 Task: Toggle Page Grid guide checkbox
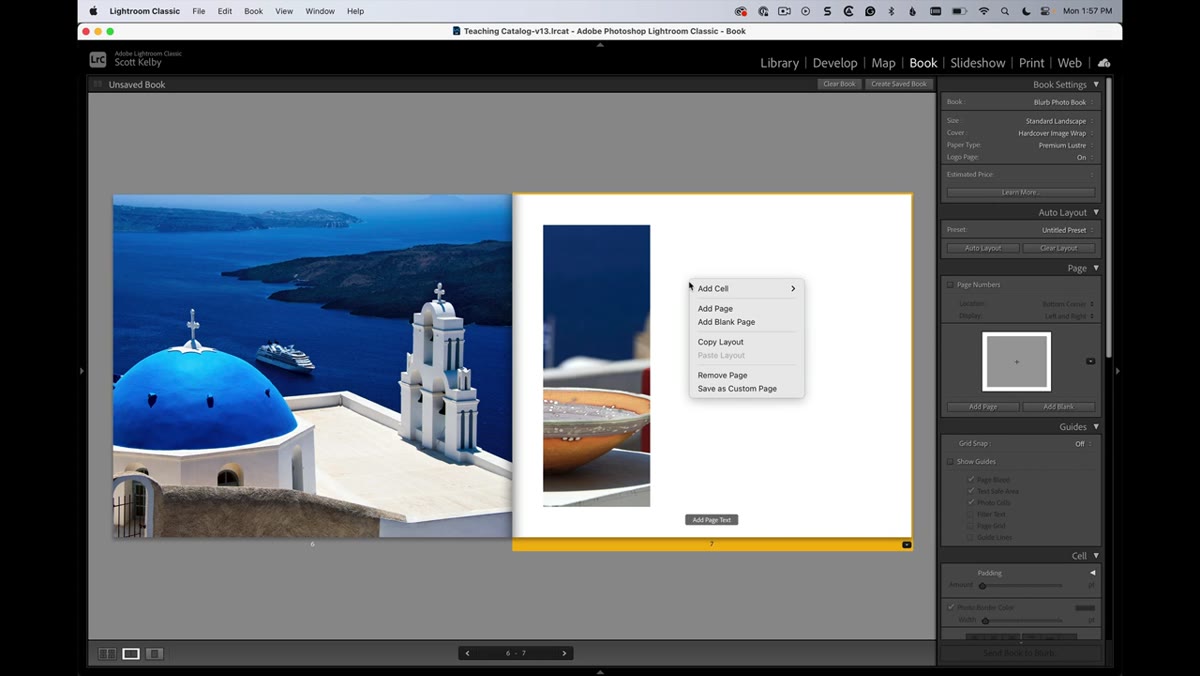pyautogui.click(x=971, y=526)
